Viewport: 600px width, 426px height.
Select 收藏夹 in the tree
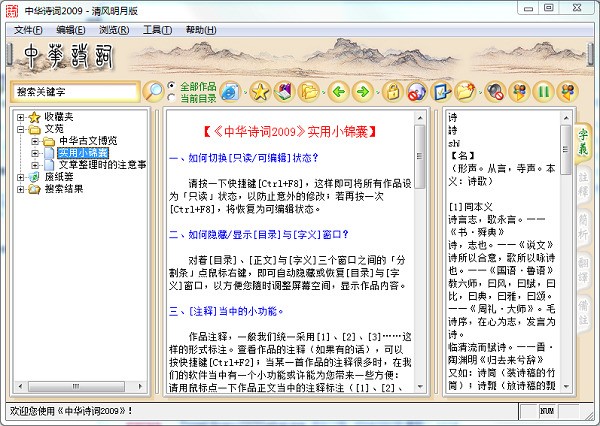[x=59, y=116]
